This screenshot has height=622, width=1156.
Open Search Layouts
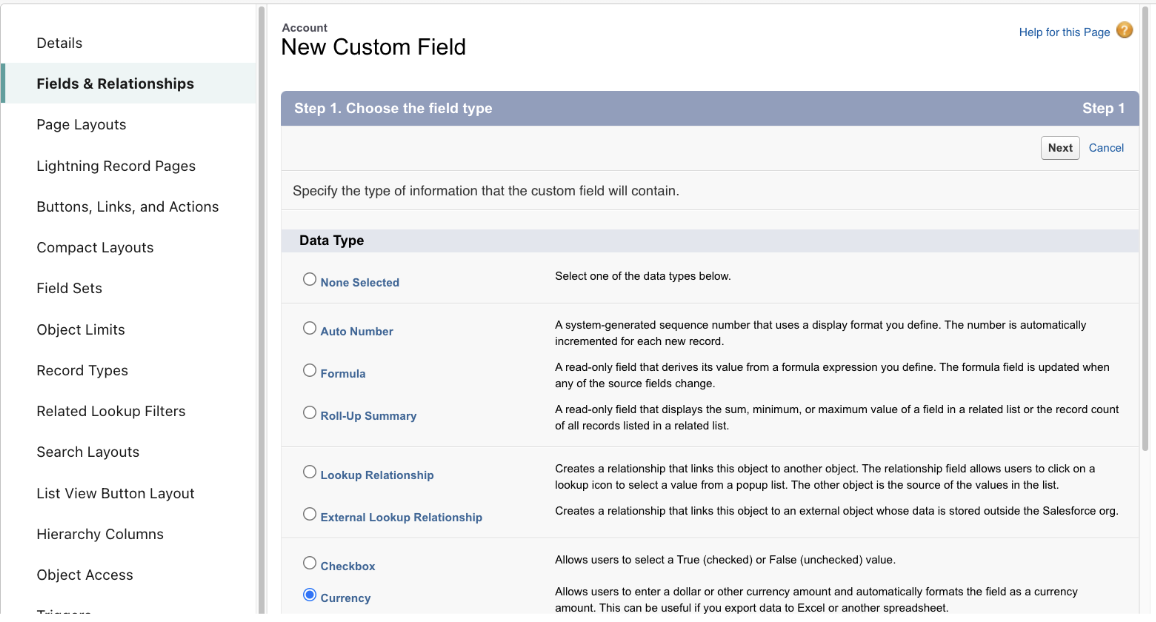tap(88, 452)
